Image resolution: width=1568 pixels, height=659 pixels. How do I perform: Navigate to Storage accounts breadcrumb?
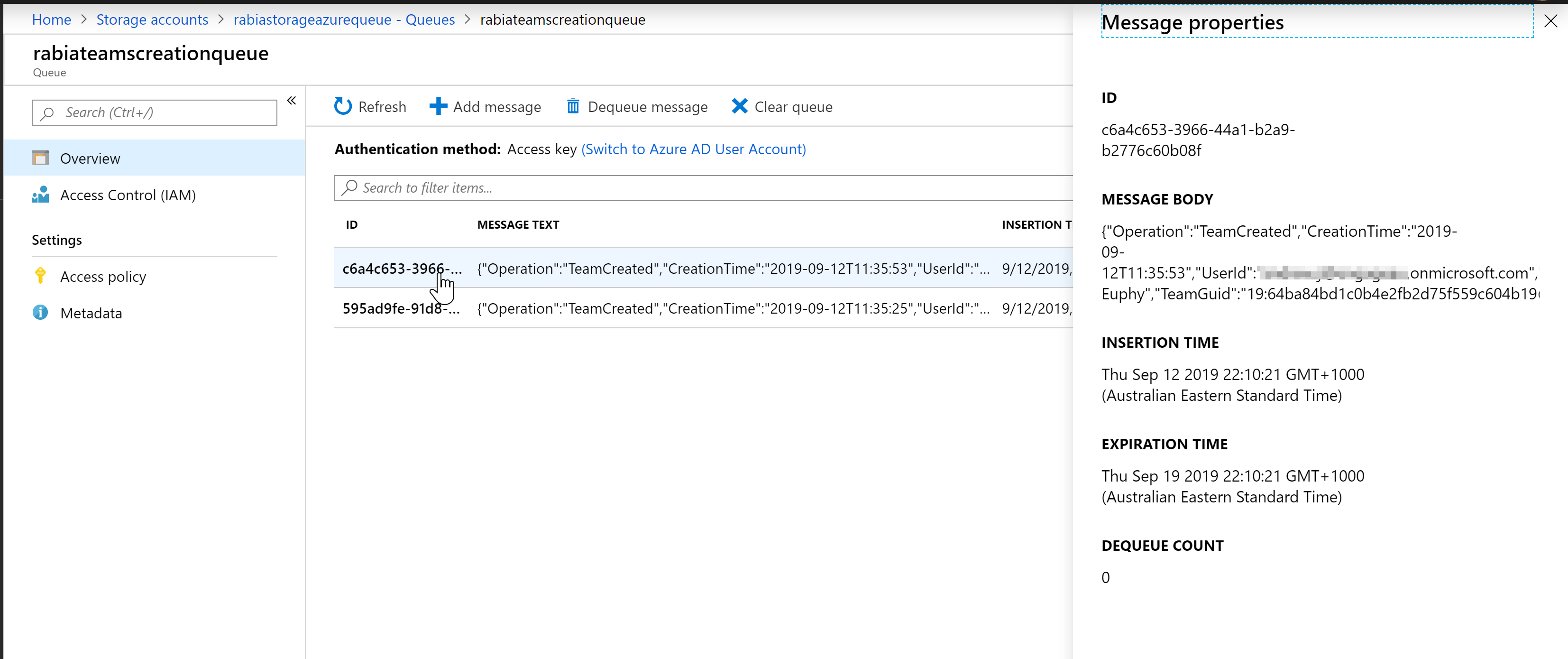[x=152, y=19]
